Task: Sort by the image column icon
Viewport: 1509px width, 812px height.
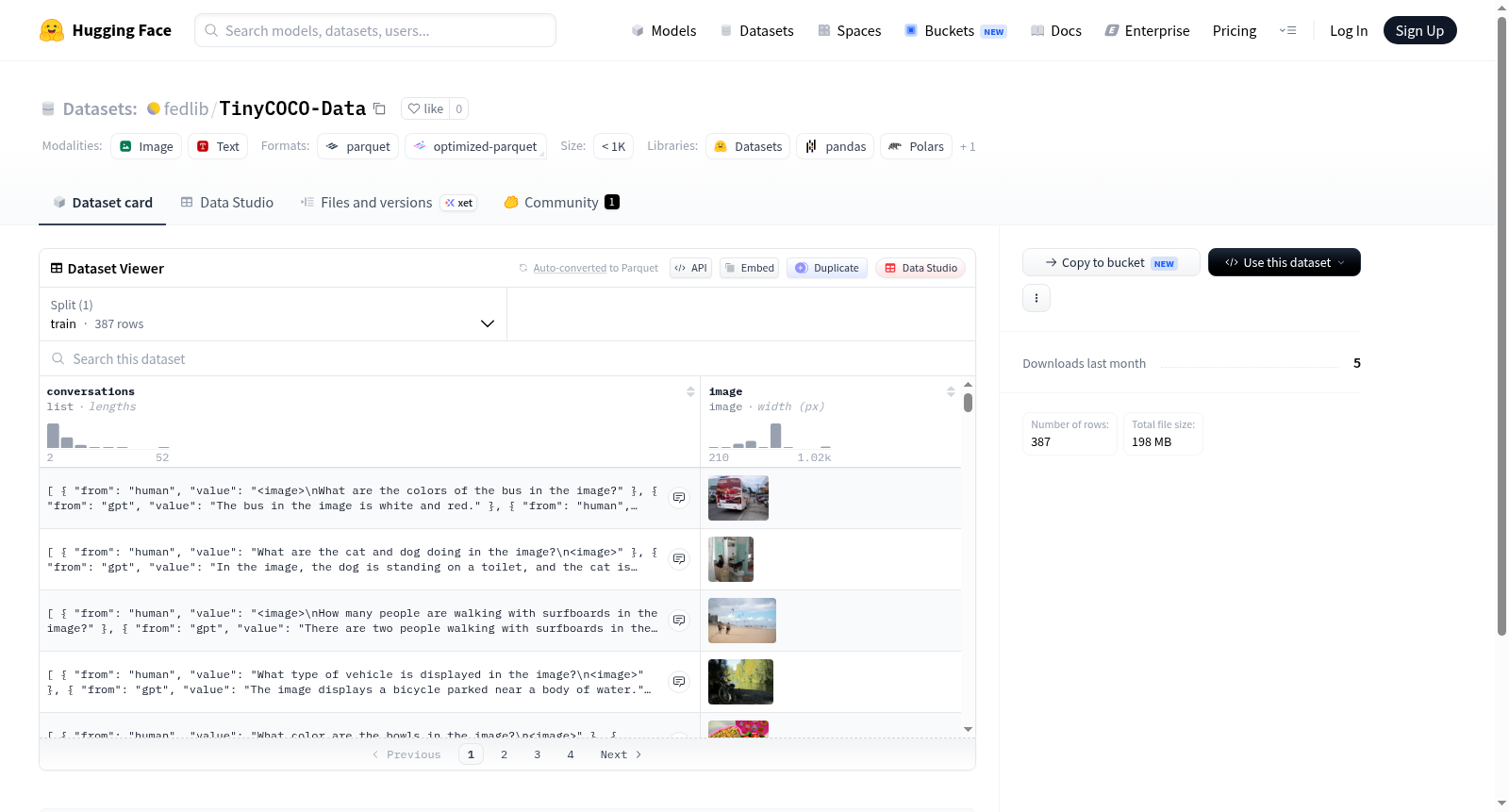Action: point(951,391)
